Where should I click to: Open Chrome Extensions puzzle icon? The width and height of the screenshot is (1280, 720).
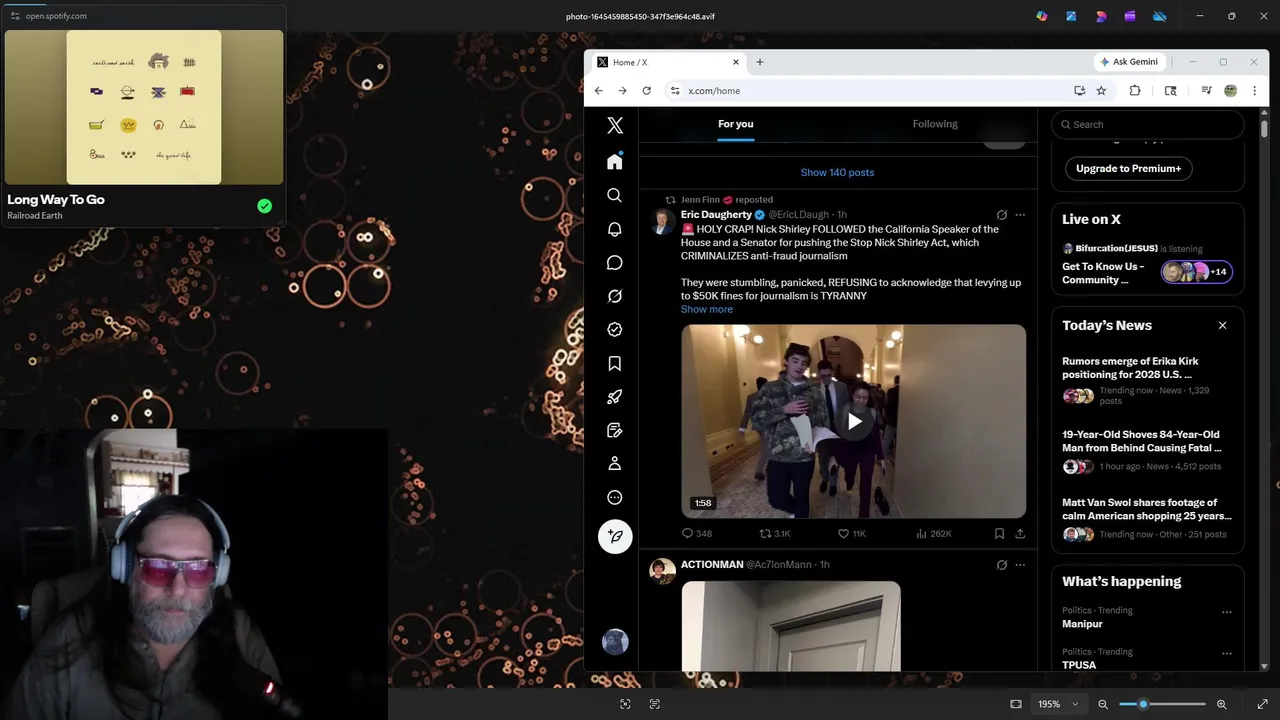coord(1135,91)
